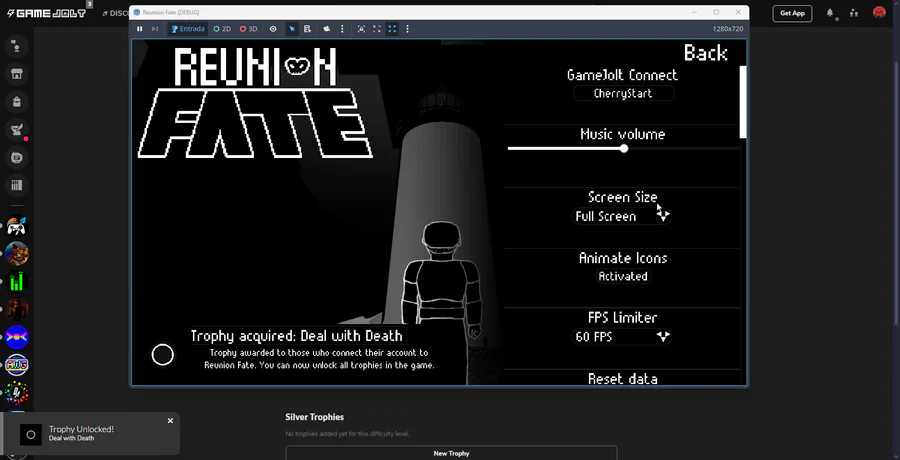This screenshot has height=460, width=900.
Task: Open the green bars community avatar
Action: pos(17,281)
